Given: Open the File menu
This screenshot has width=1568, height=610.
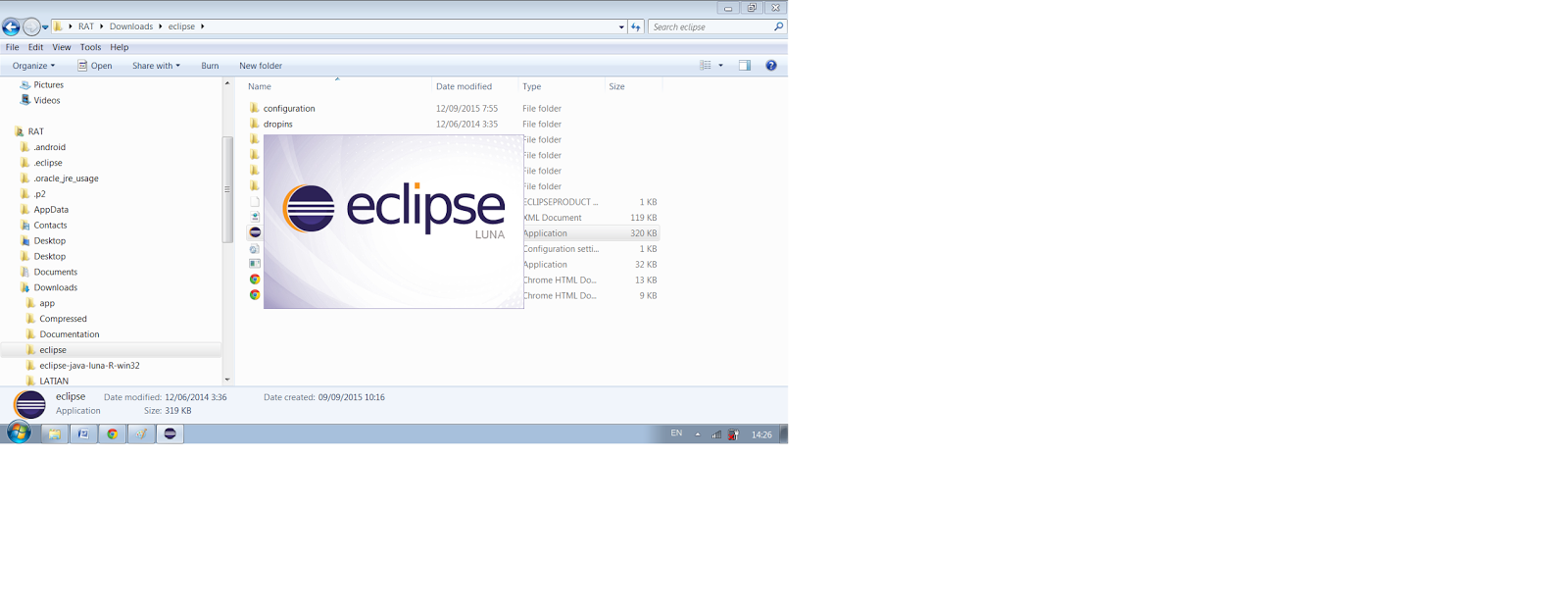Looking at the screenshot, I should pyautogui.click(x=13, y=47).
